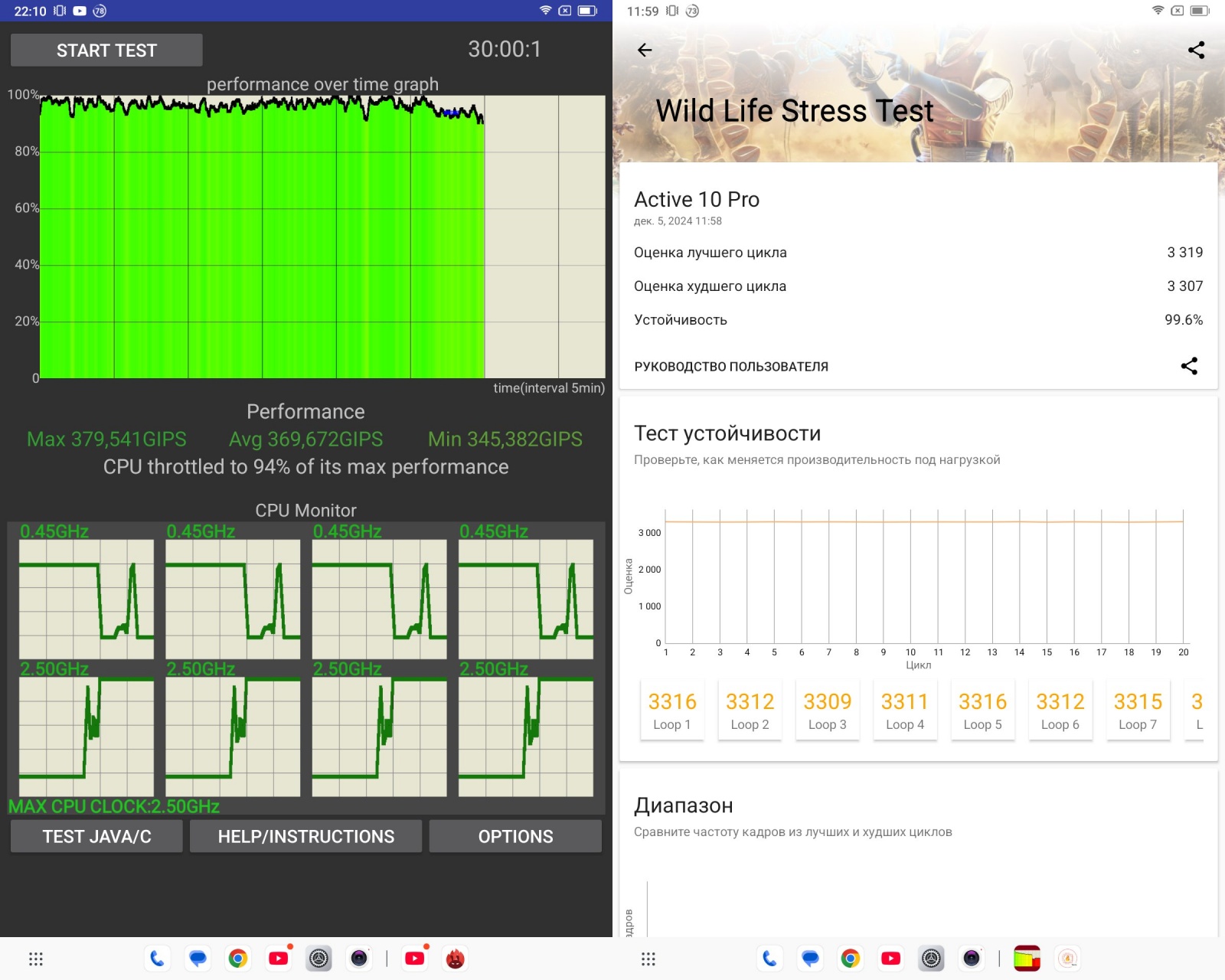Open the recent 3DMark app in right dock
1225x980 pixels.
coord(1068,959)
